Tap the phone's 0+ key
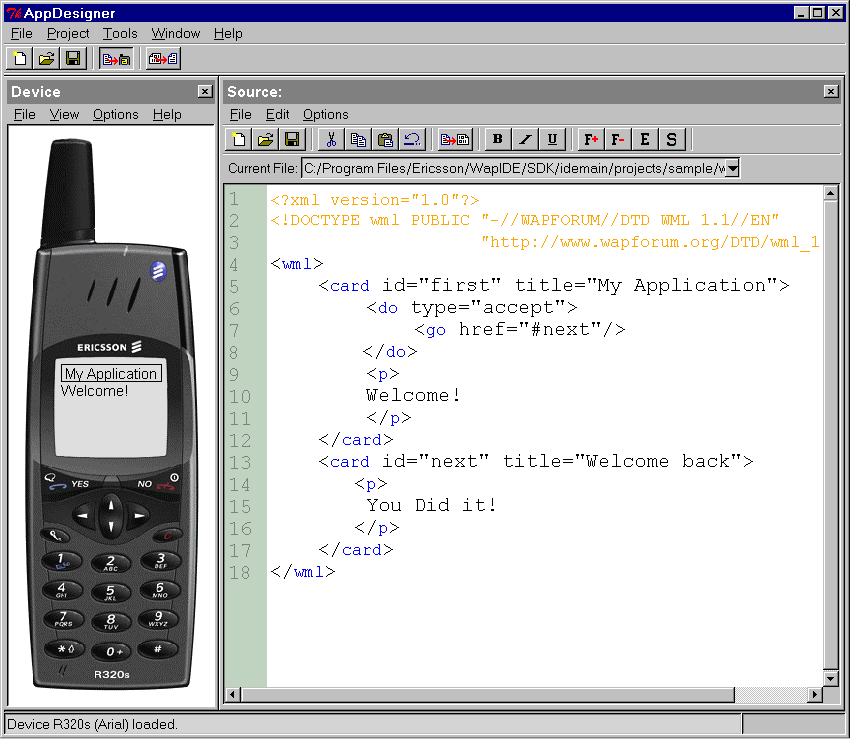Screen dimensions: 850x739 (112, 651)
